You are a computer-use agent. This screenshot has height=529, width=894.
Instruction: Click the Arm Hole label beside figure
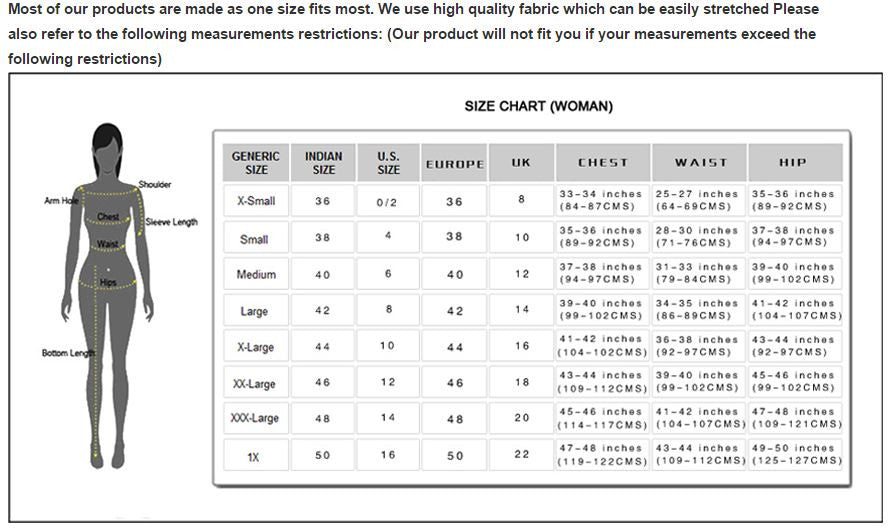coord(60,201)
